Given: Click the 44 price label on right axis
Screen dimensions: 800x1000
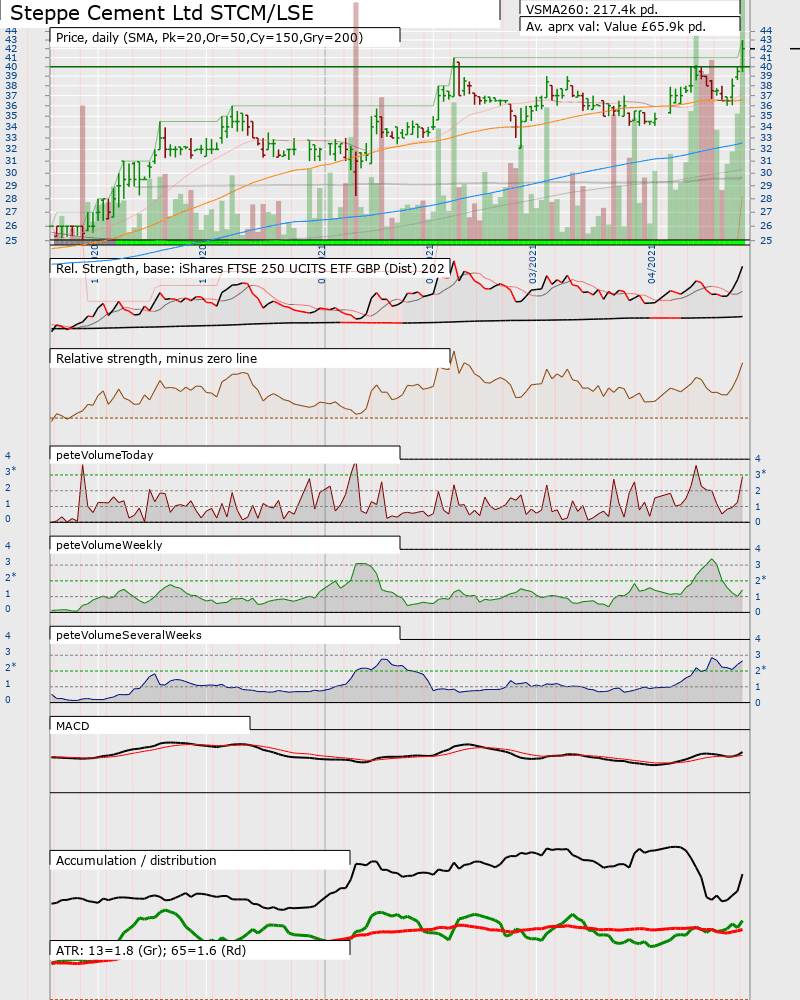Looking at the screenshot, I should point(766,30).
